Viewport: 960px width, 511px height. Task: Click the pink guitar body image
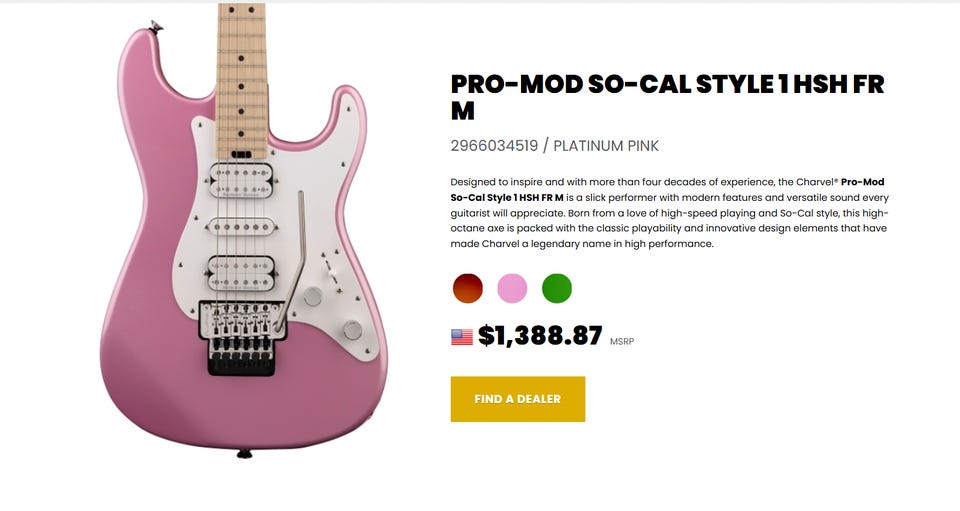244,245
